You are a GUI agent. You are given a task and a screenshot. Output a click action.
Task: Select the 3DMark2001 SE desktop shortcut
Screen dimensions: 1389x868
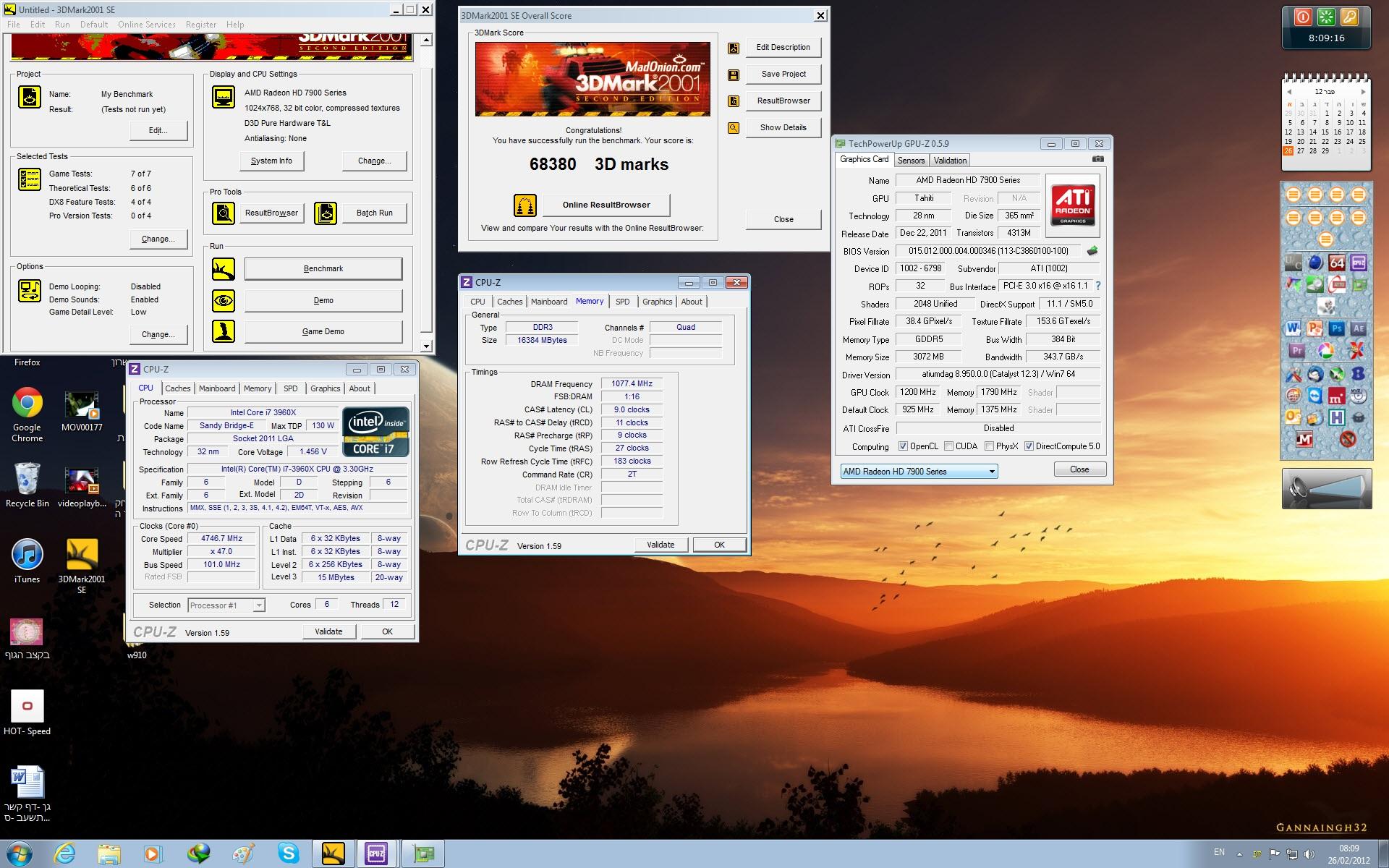pyautogui.click(x=82, y=566)
